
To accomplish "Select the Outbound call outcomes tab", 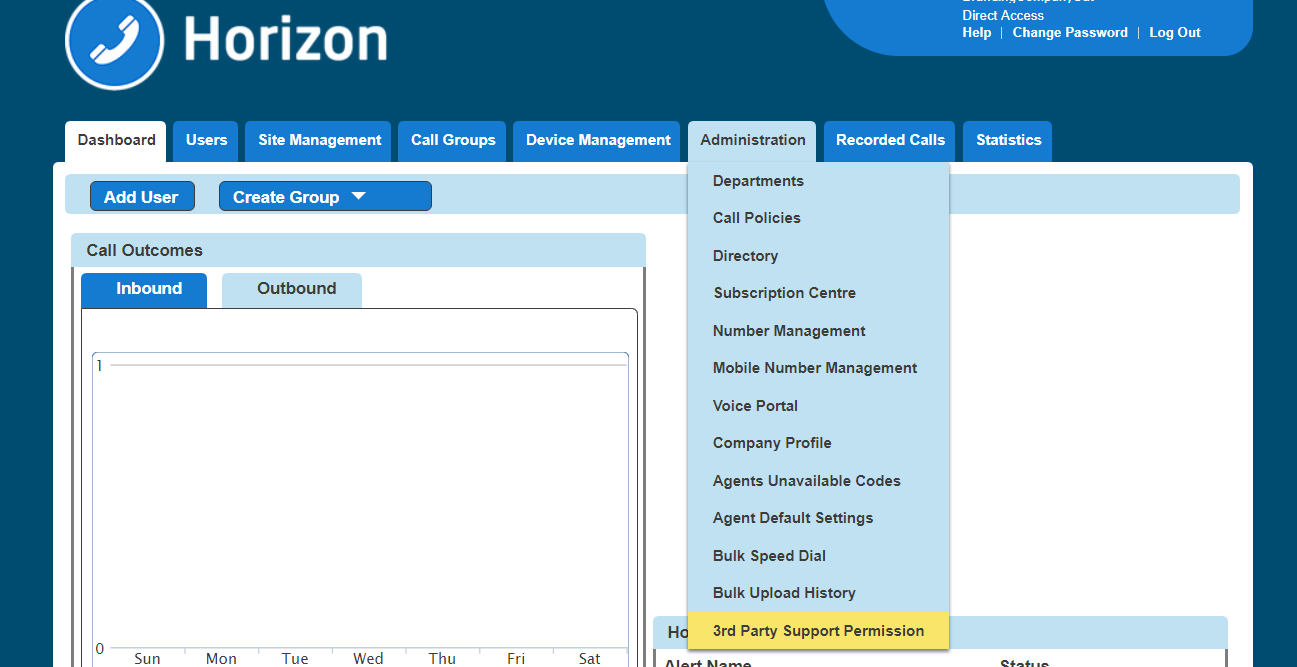I will 292,289.
